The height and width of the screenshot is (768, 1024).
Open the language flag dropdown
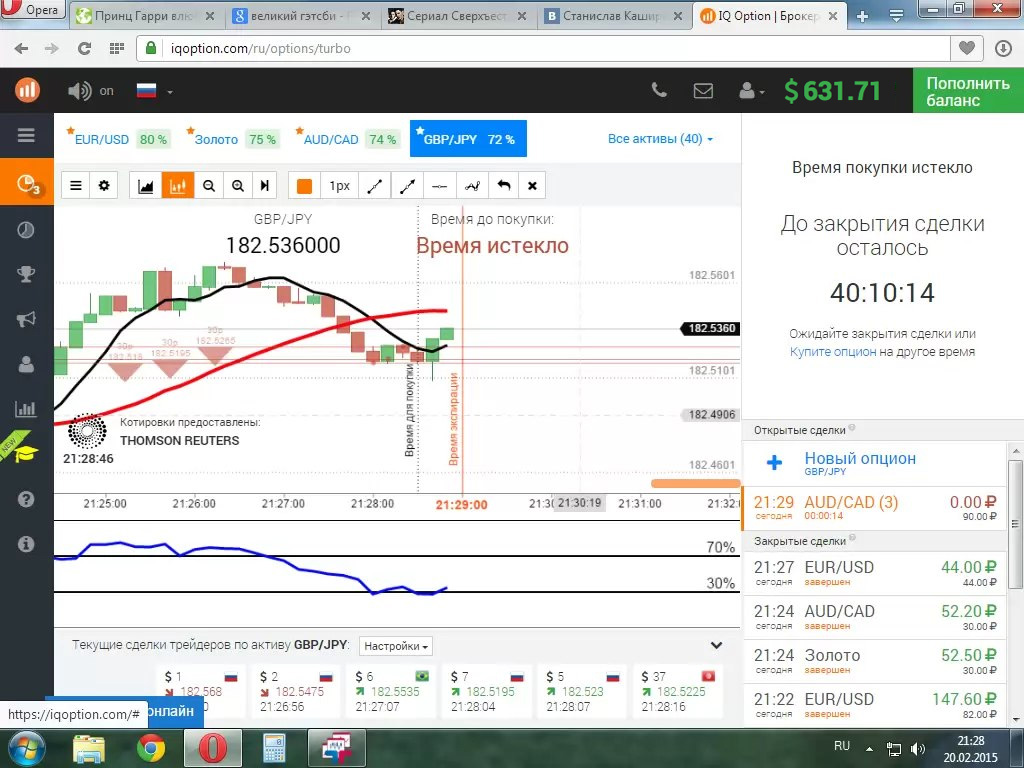(154, 91)
